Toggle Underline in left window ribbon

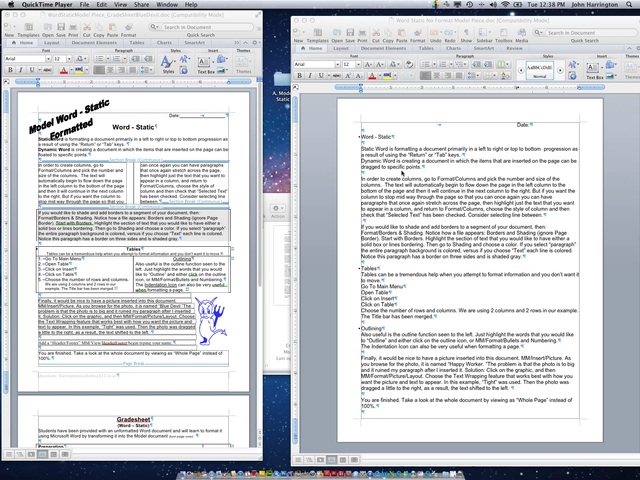click(x=31, y=70)
